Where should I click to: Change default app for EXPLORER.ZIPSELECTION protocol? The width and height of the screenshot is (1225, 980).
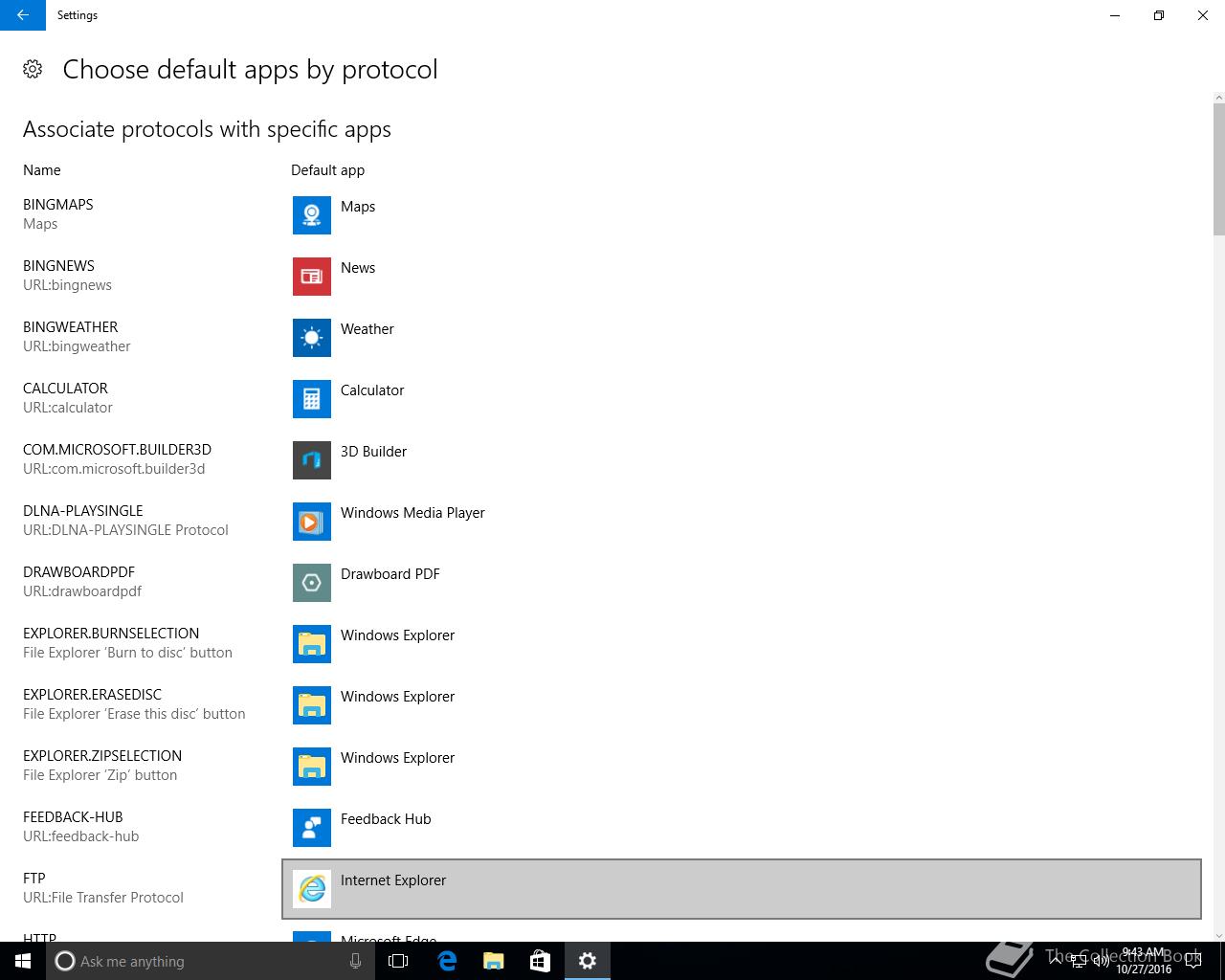click(x=742, y=767)
